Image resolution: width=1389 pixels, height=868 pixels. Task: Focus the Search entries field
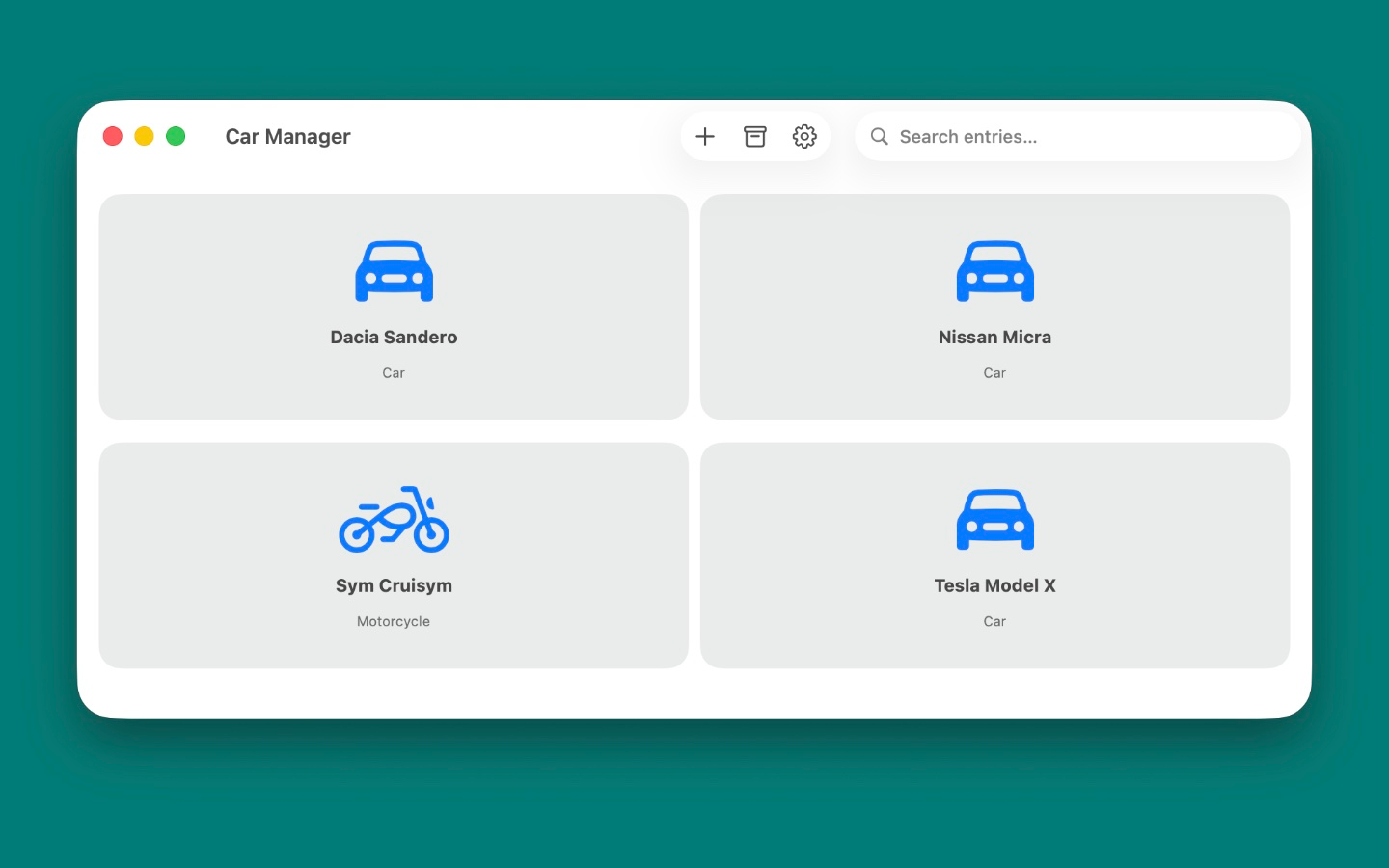1077,137
